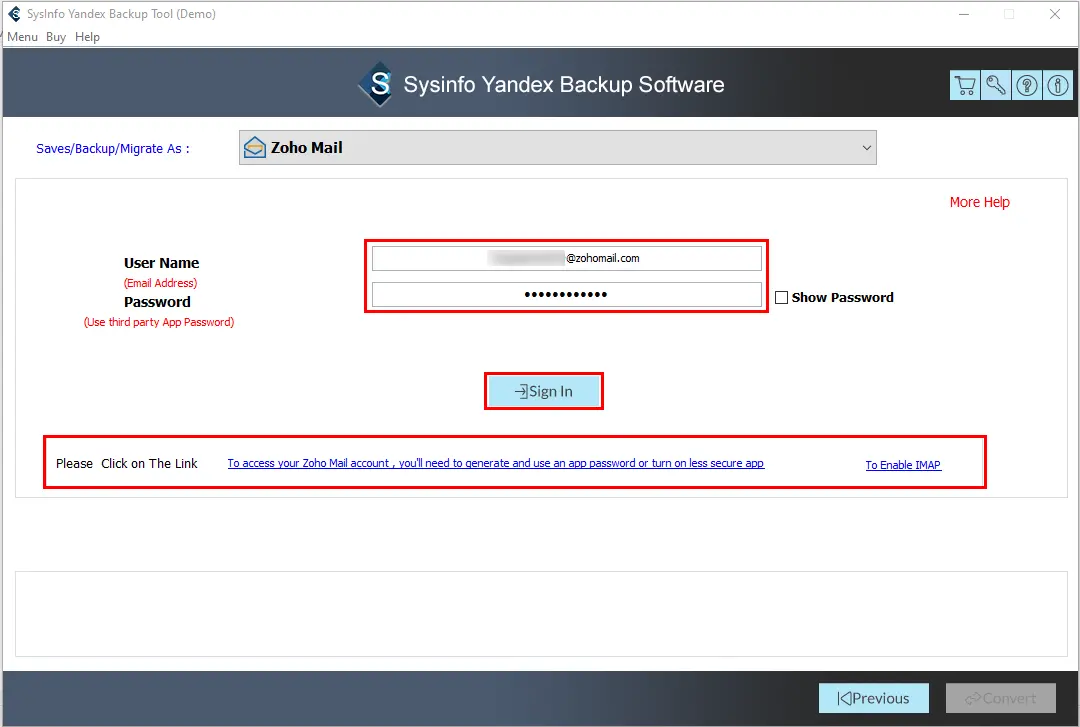Click the "Saves/Backup/Migrate As :" label
The width and height of the screenshot is (1080, 727).
112,148
